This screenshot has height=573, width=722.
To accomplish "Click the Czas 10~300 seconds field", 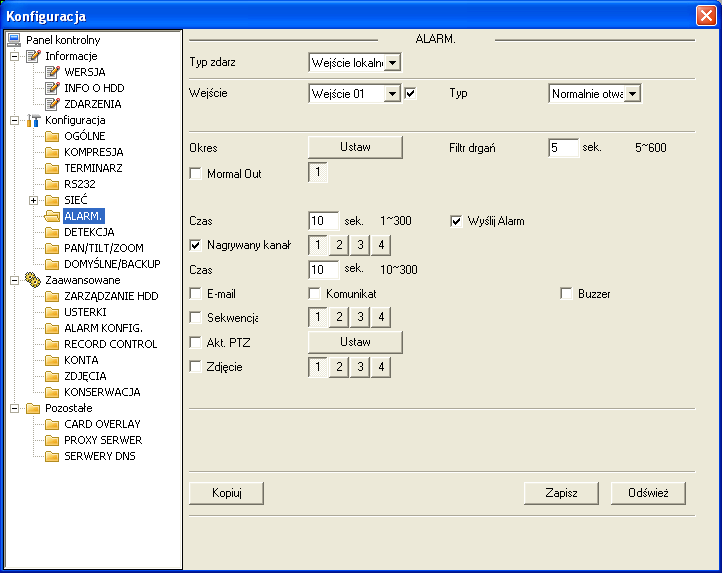I will [324, 270].
